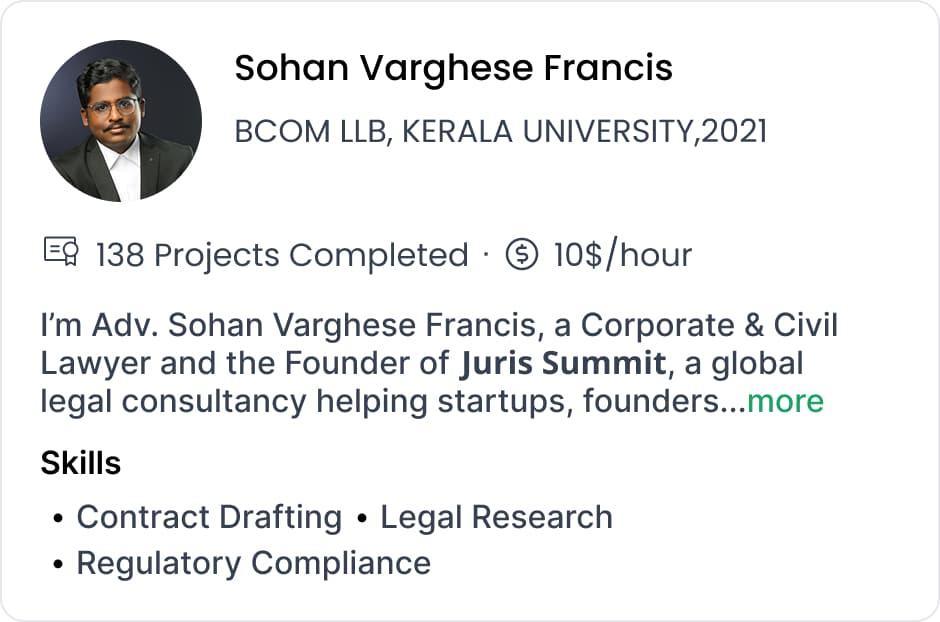The width and height of the screenshot is (940, 622).
Task: Click the BCOM LLB degree text
Action: click(x=310, y=131)
